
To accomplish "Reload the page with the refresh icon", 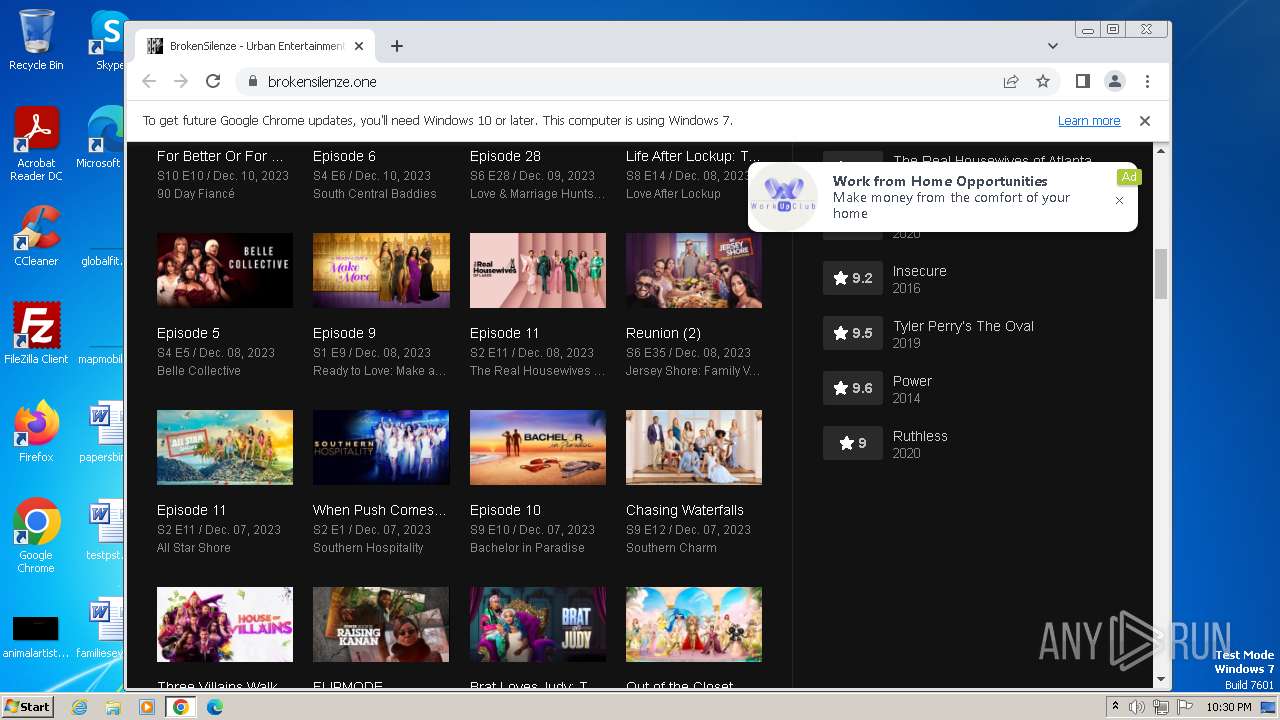I will [213, 82].
